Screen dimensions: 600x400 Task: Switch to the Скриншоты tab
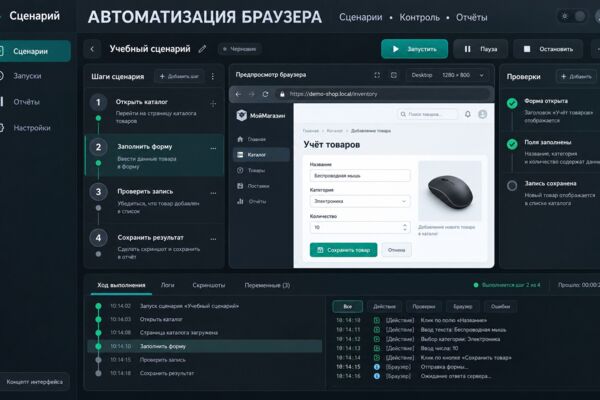pyautogui.click(x=209, y=285)
